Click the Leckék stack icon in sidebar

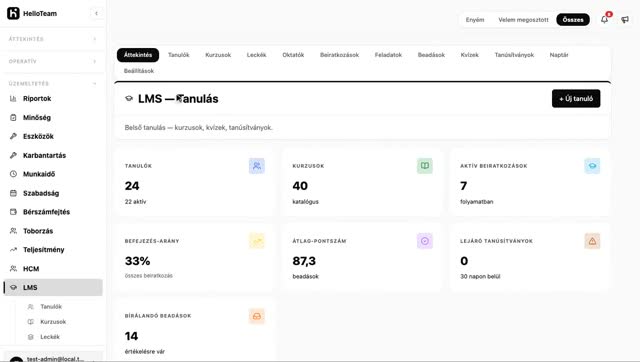[31, 337]
